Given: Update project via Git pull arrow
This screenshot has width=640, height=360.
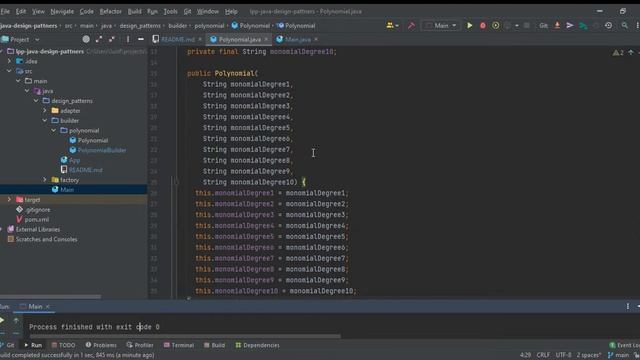Looking at the screenshot, I should tap(557, 26).
